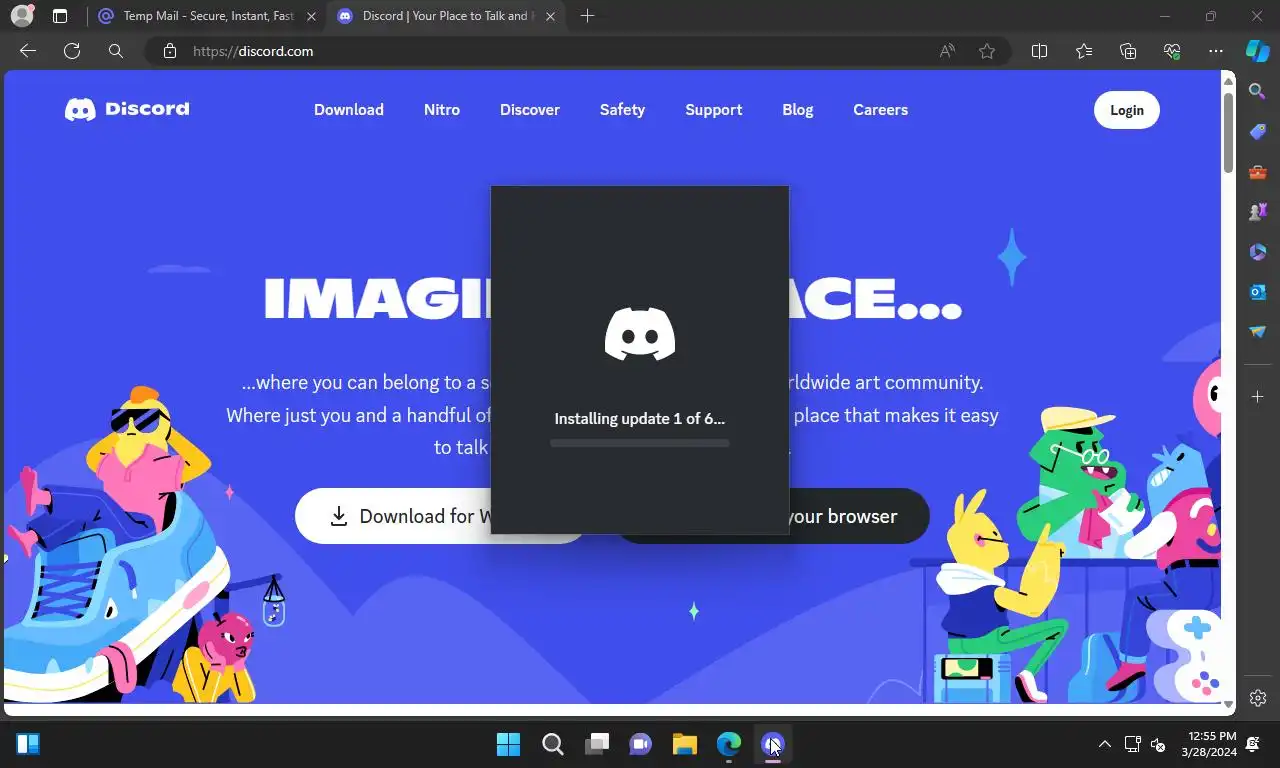This screenshot has width=1280, height=768.
Task: Select the Discord browser tab
Action: pos(445,16)
